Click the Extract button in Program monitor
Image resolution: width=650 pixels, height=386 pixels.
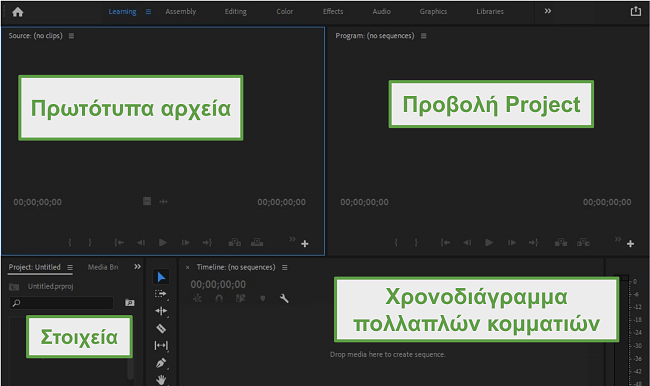tap(583, 242)
